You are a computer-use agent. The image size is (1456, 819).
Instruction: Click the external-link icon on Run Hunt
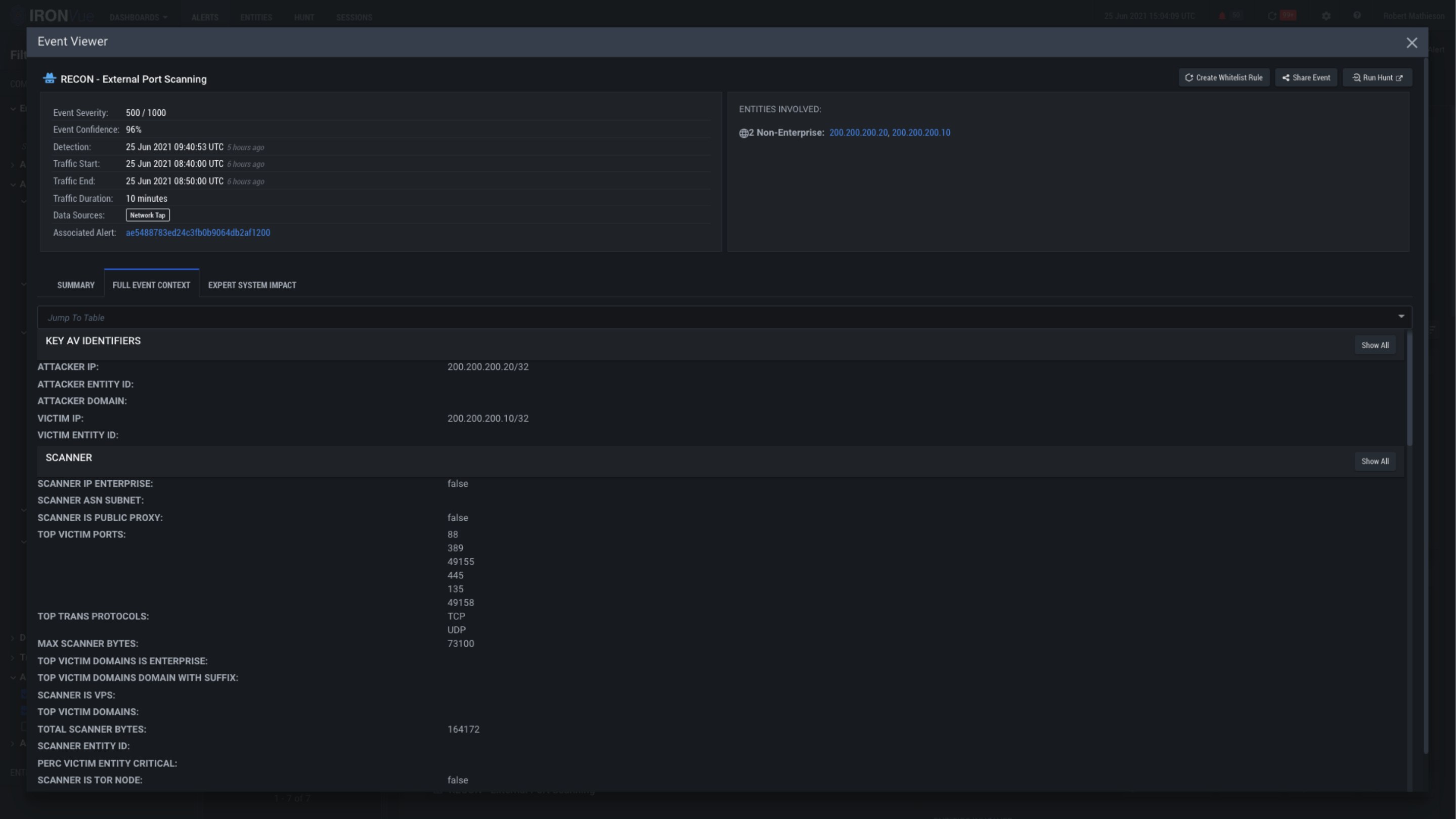(1399, 78)
